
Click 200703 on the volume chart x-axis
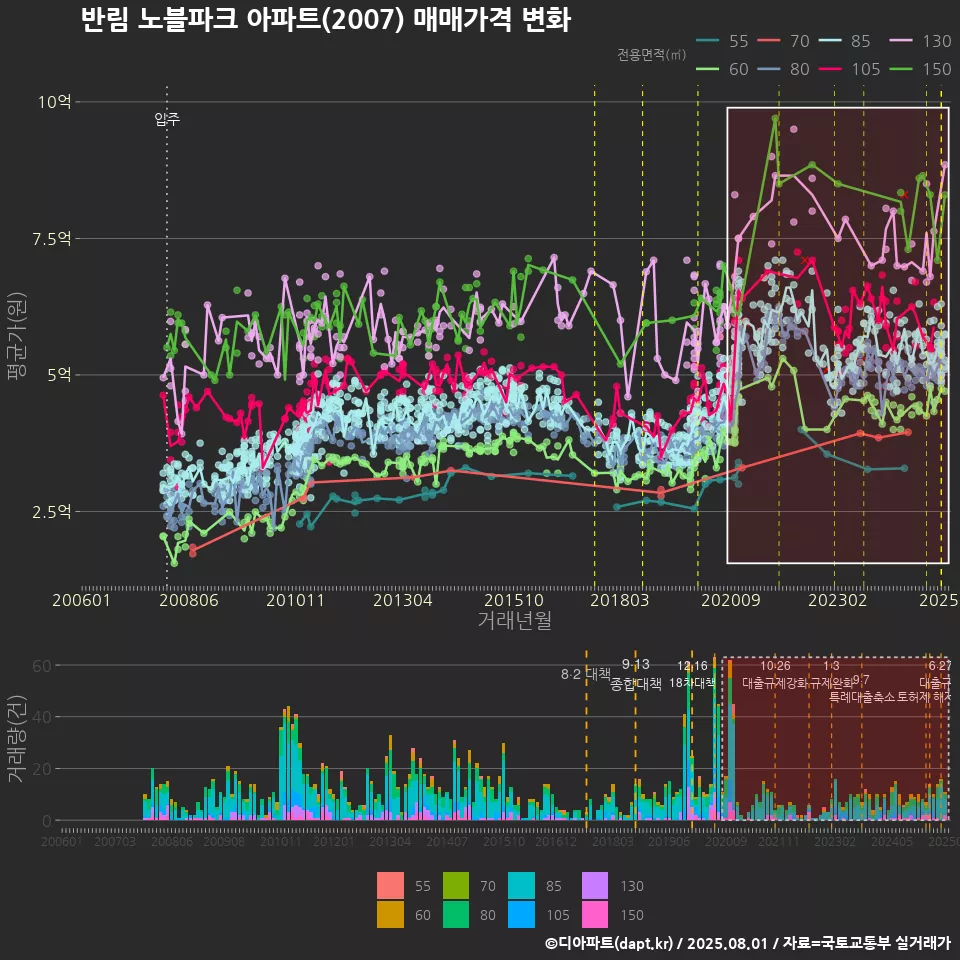click(114, 841)
